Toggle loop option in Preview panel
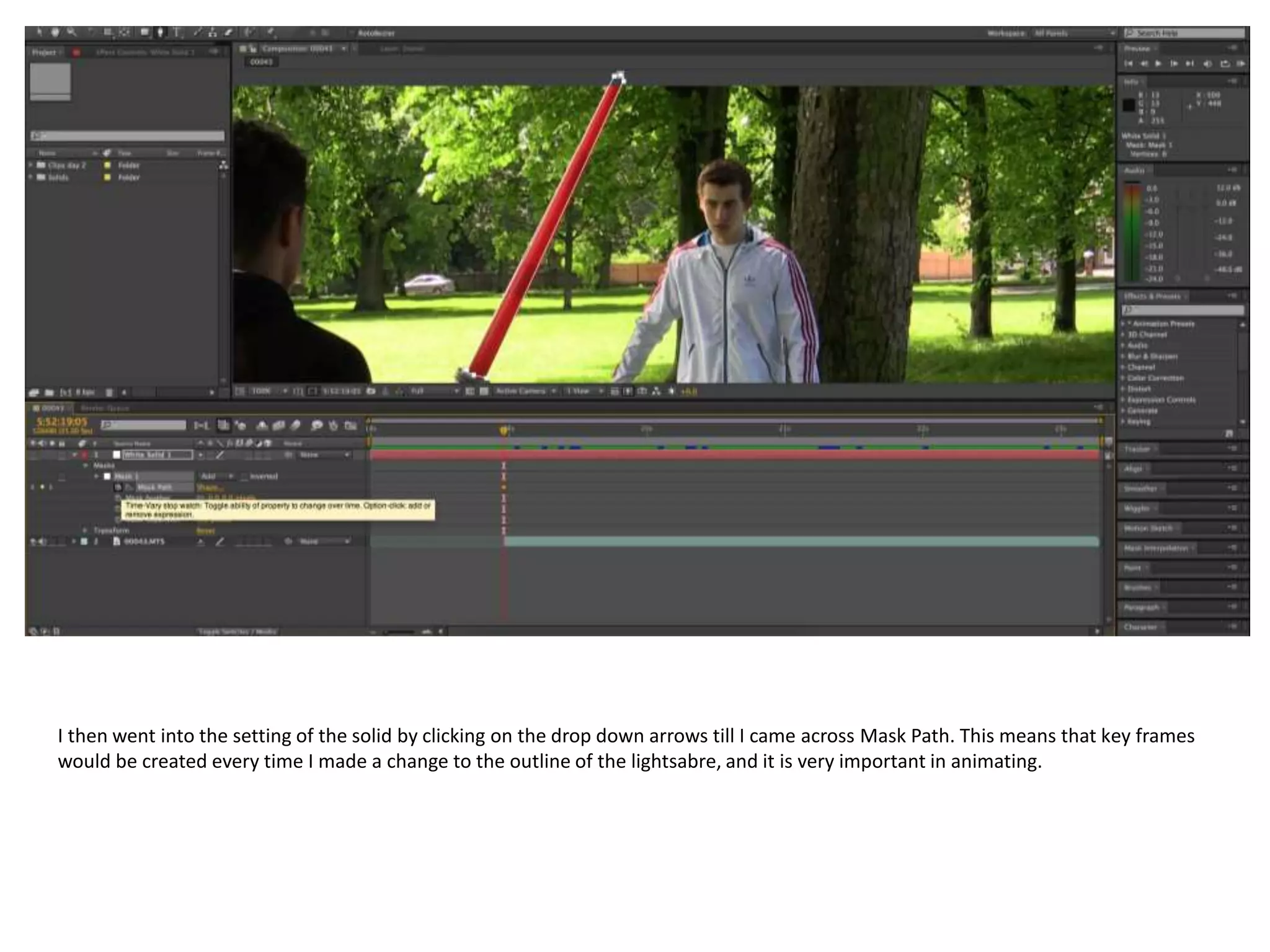The width and height of the screenshot is (1270, 952). (1224, 64)
